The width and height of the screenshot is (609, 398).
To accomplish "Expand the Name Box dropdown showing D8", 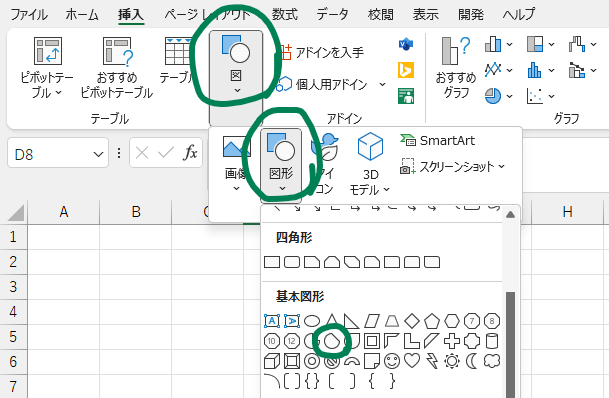I will (98, 154).
